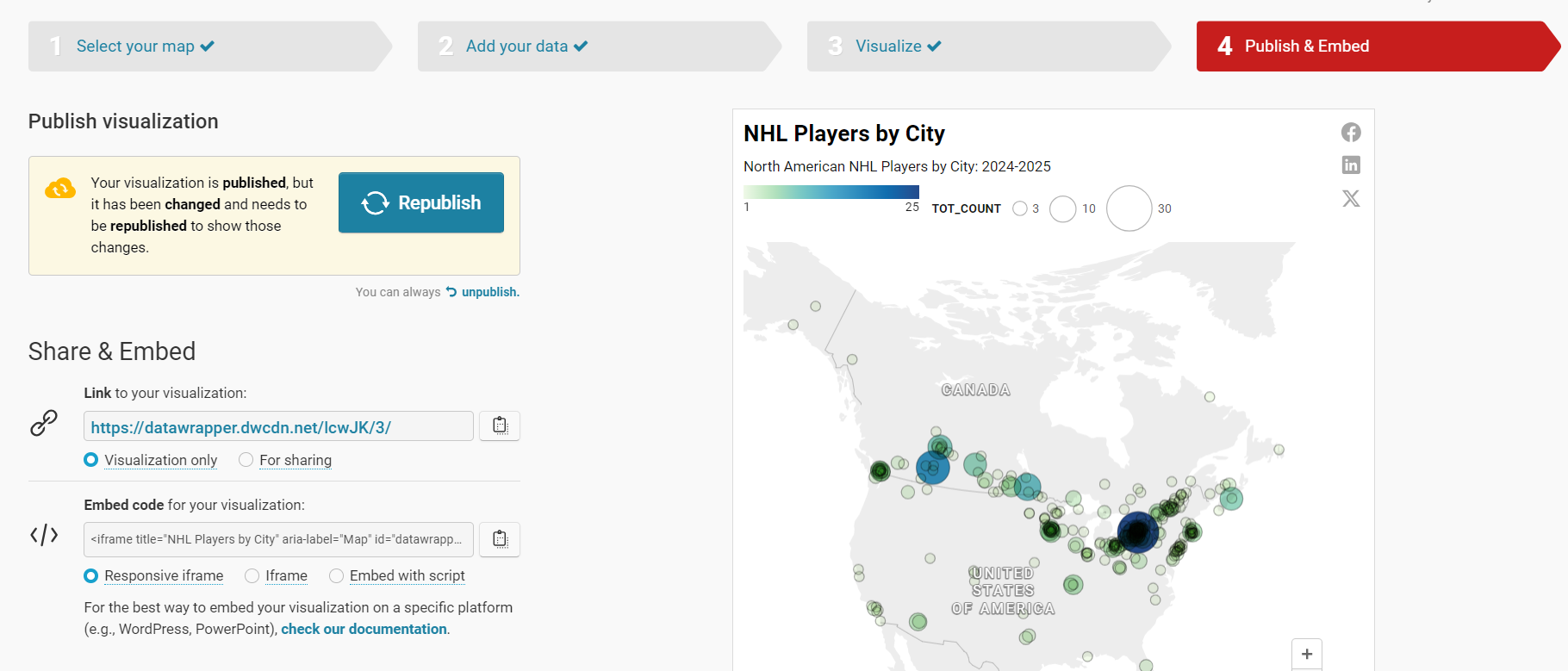This screenshot has width=1568, height=671.
Task: Choose Embed with script option
Action: (x=337, y=575)
